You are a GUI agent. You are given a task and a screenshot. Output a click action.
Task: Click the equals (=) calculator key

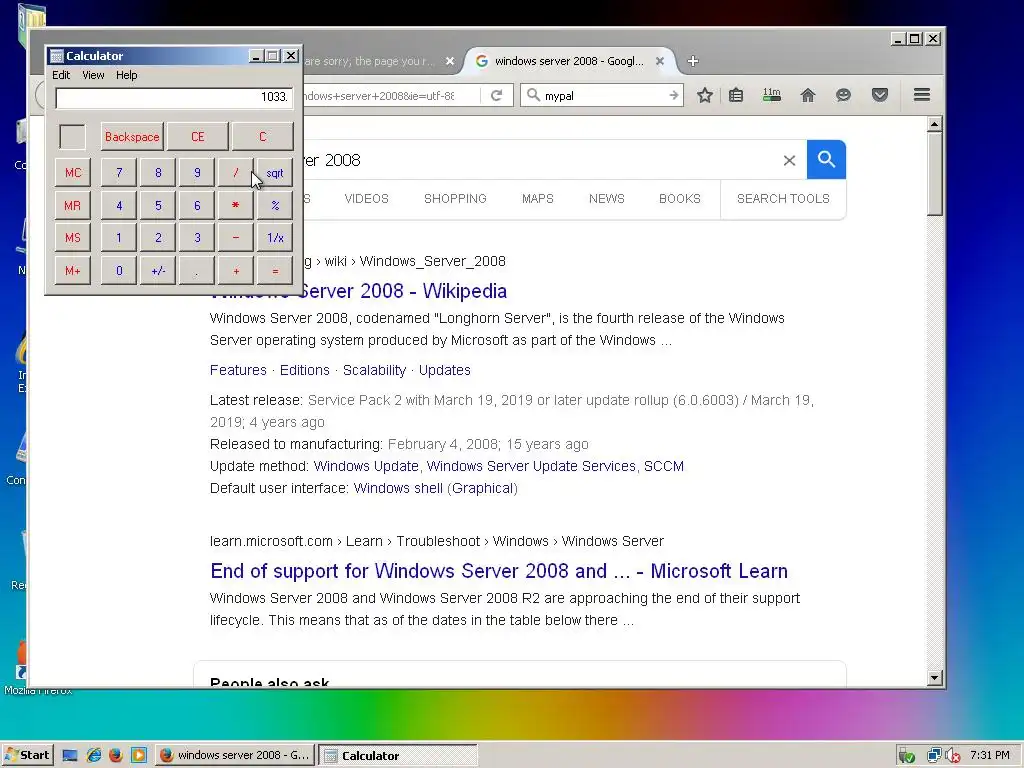coord(275,270)
